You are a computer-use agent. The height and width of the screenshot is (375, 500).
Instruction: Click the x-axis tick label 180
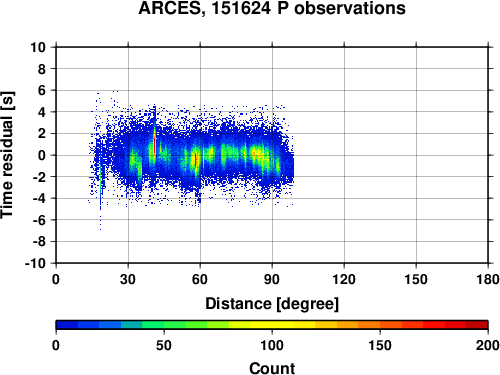coord(488,279)
